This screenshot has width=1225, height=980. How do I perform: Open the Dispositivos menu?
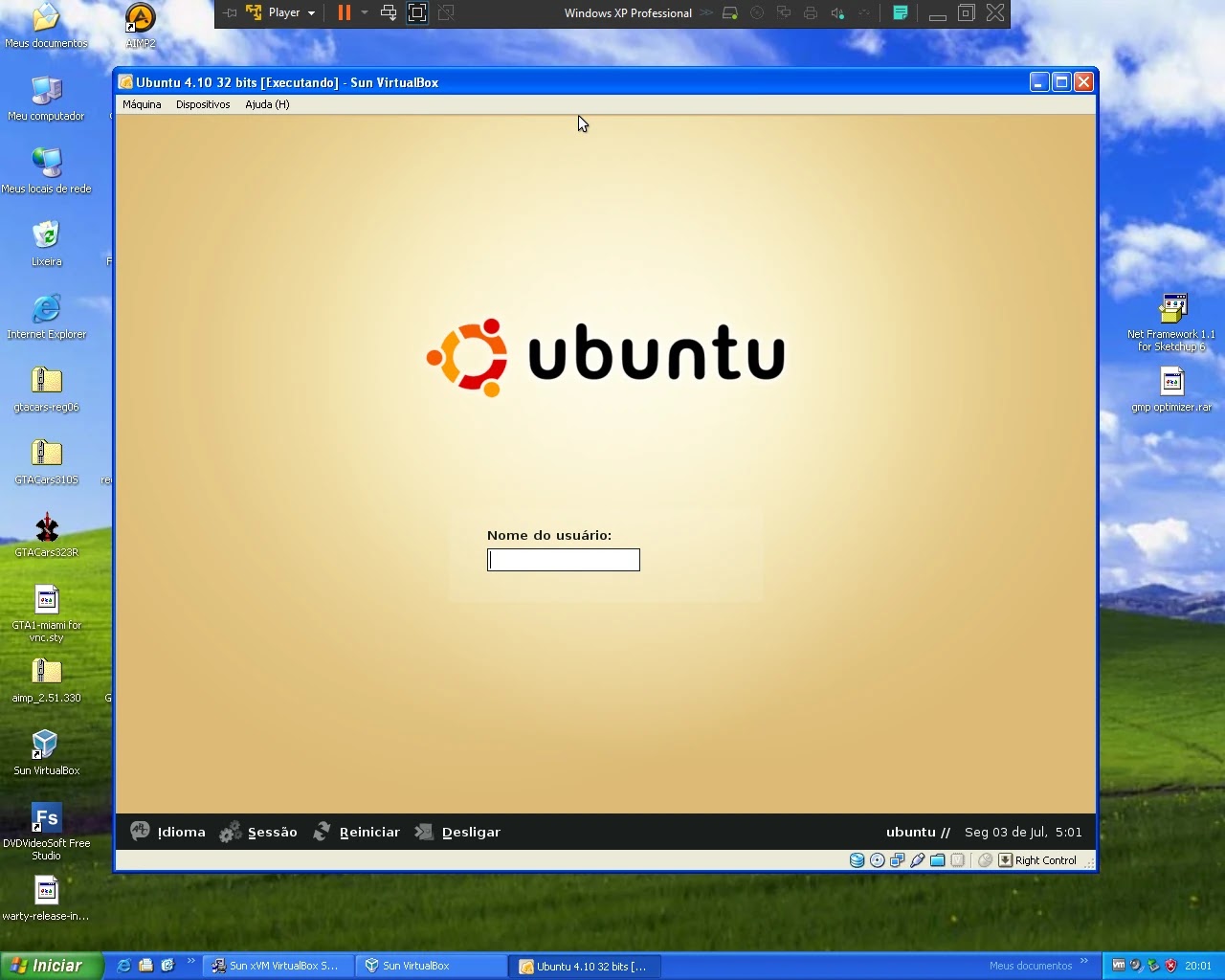[203, 104]
